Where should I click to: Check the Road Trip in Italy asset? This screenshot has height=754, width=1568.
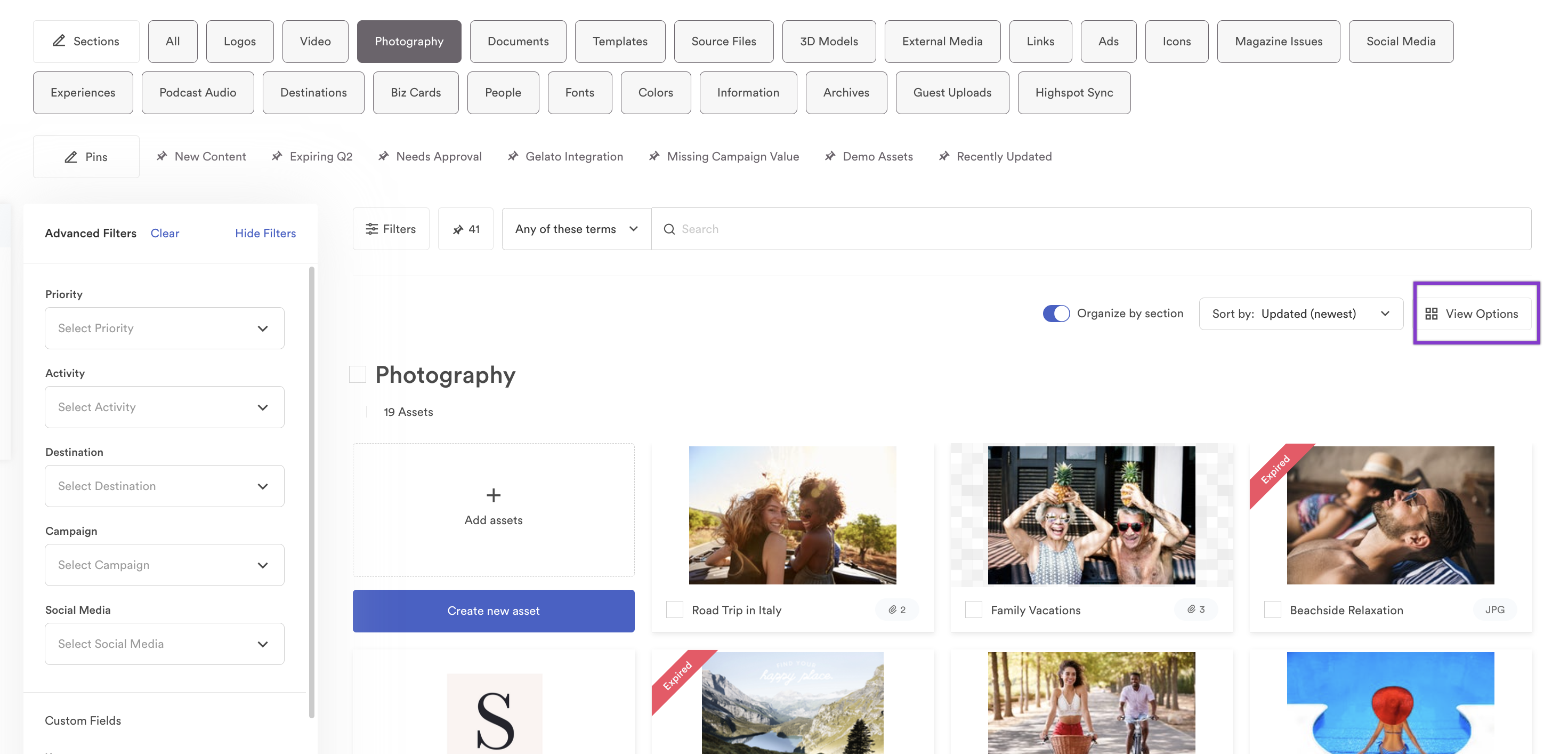coord(674,610)
